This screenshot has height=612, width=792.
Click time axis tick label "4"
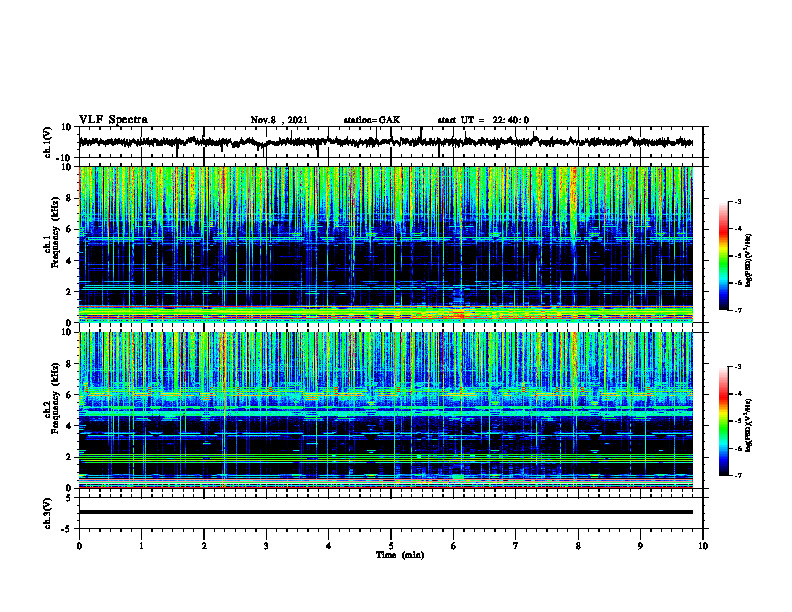(x=329, y=546)
